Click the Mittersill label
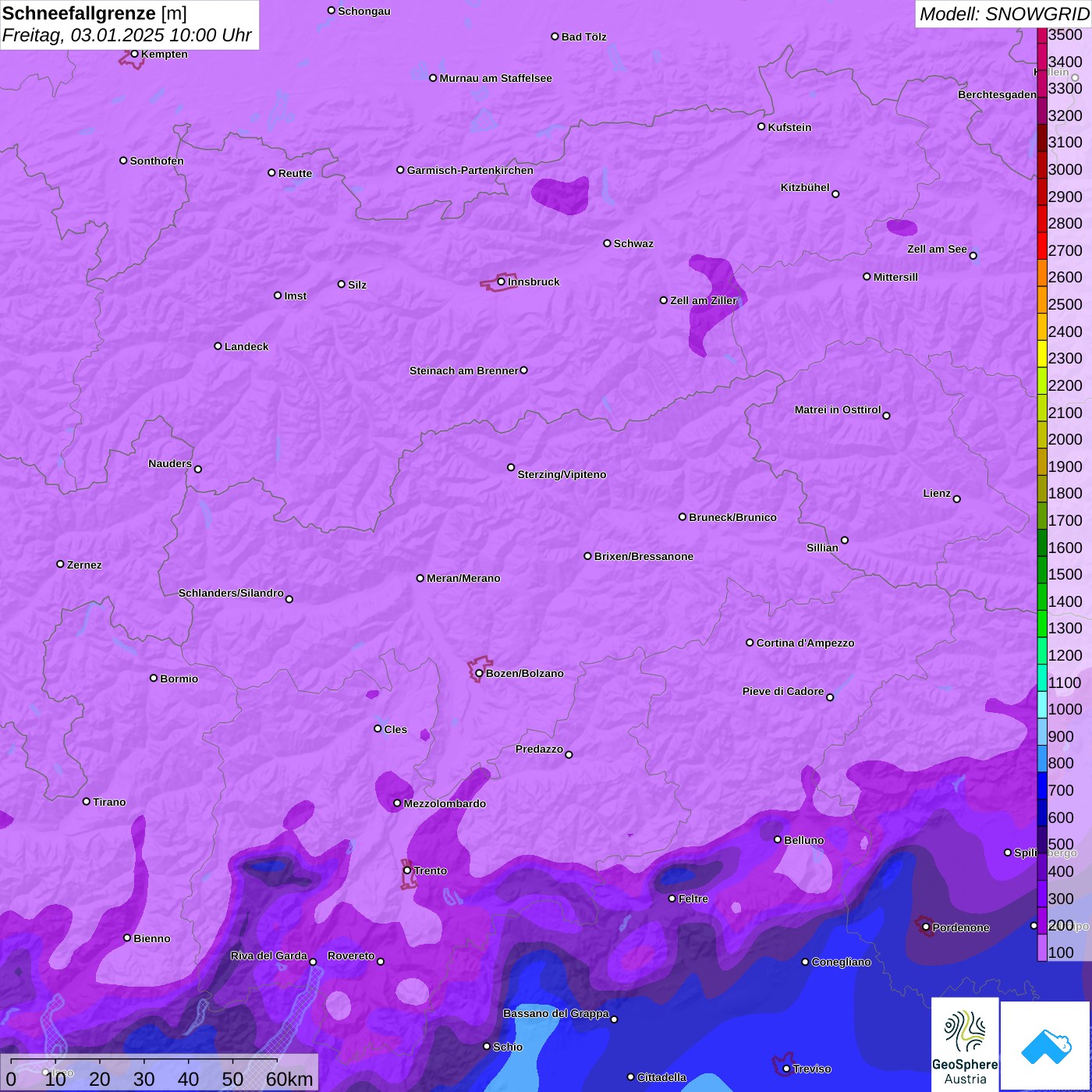 (x=896, y=277)
